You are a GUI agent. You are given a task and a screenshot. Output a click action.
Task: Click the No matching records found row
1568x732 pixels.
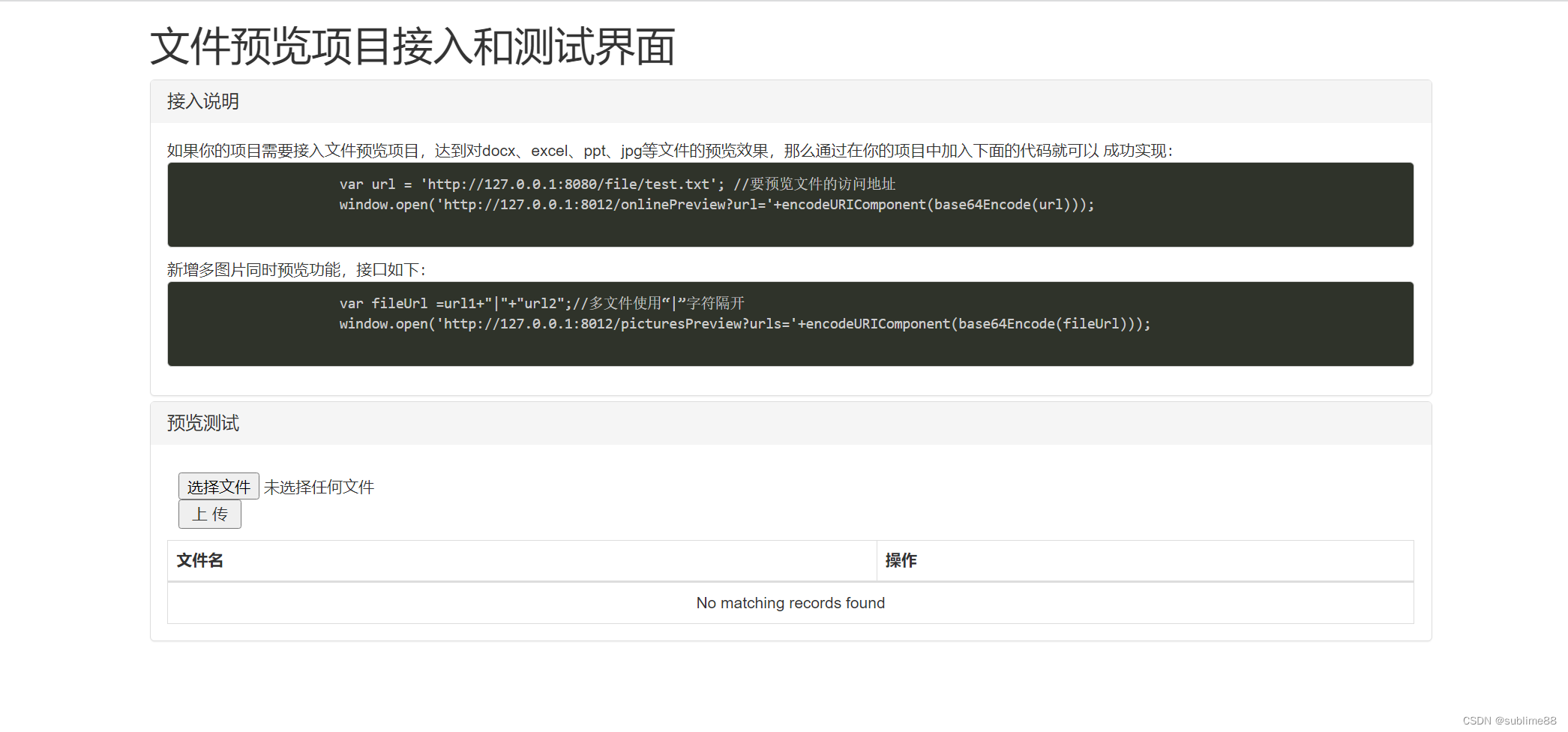pos(790,602)
